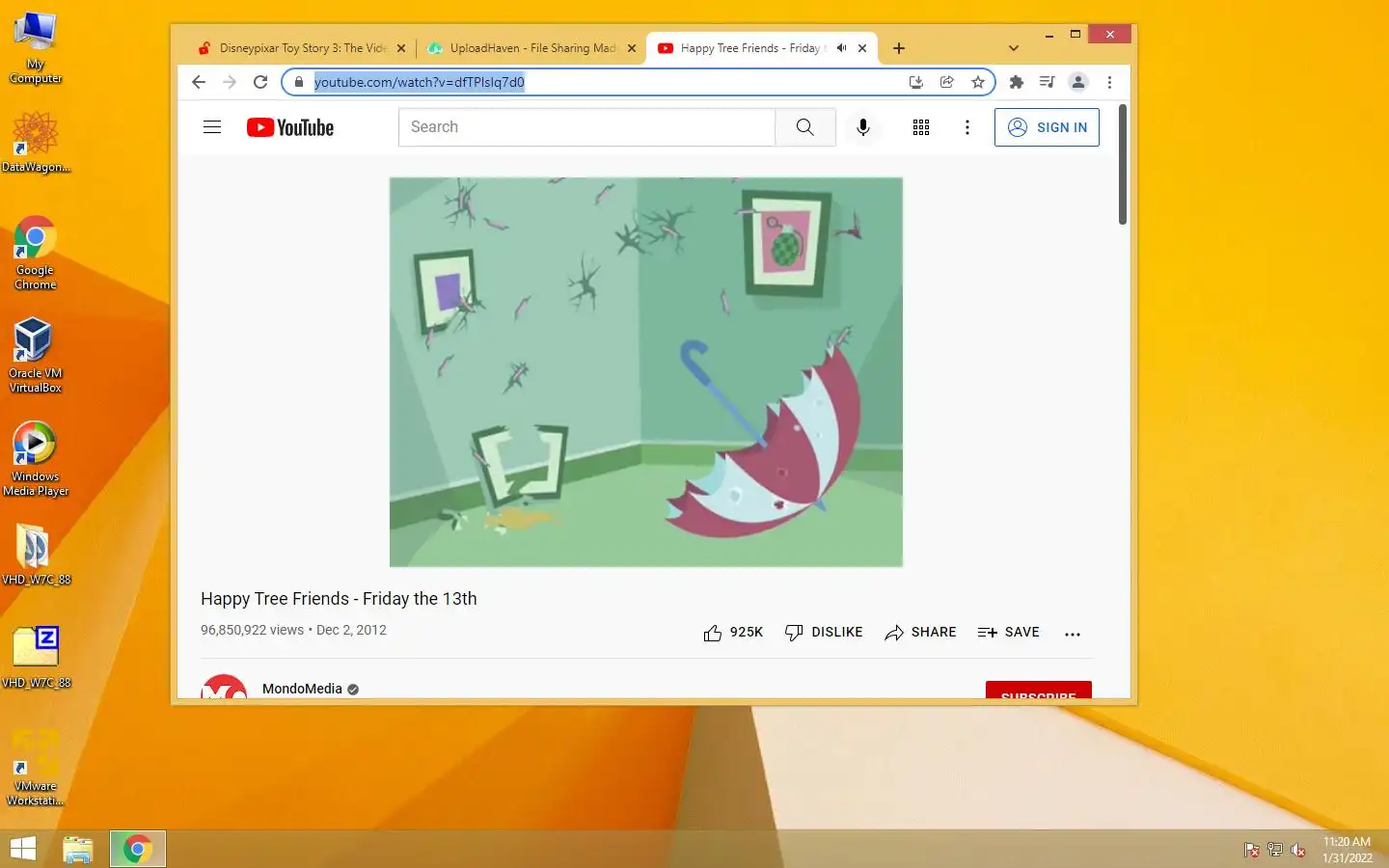View site information padlock icon
Viewport: 1389px width, 868px height.
(299, 82)
